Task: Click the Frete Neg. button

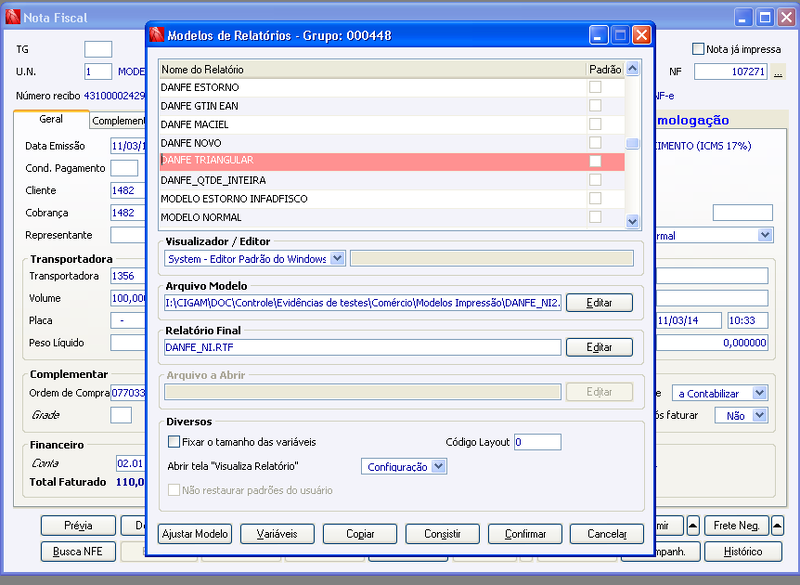Action: click(736, 525)
